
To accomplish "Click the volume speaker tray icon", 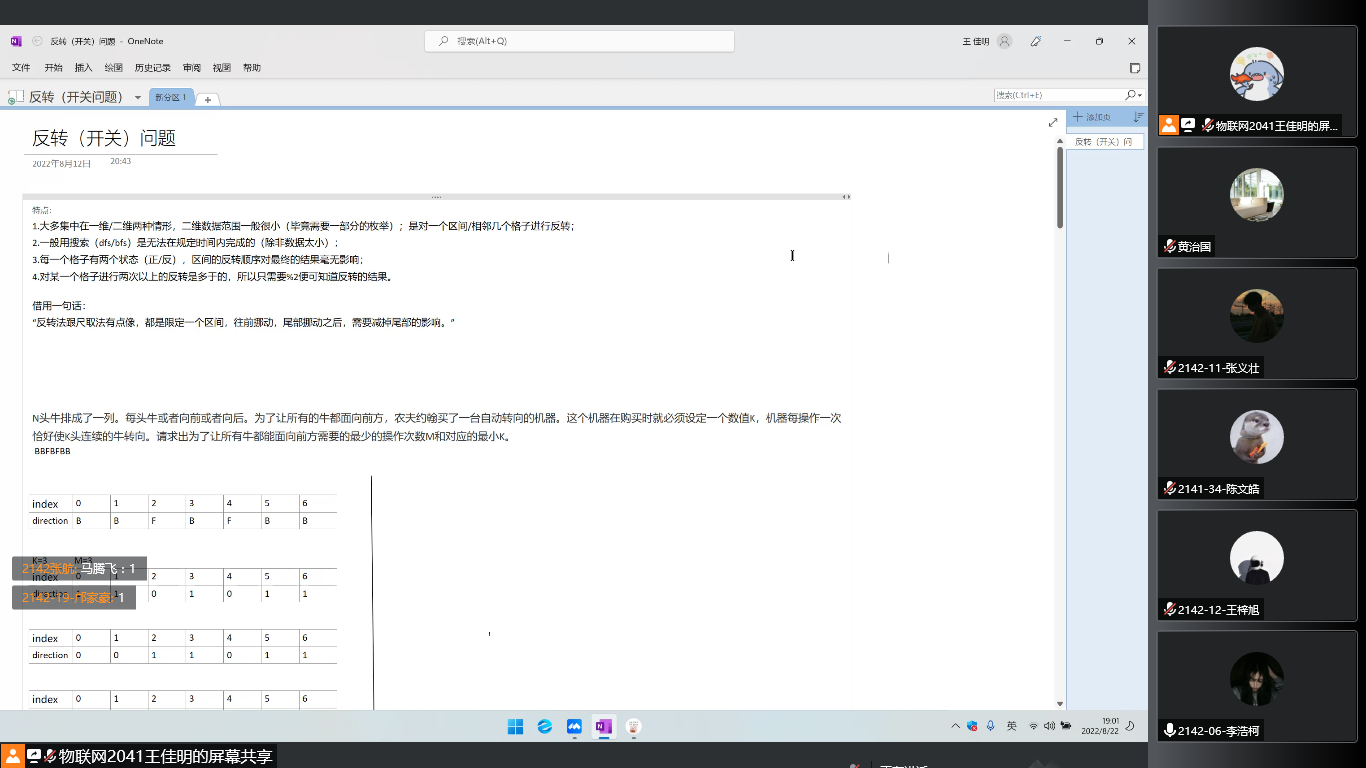I will (x=1049, y=726).
